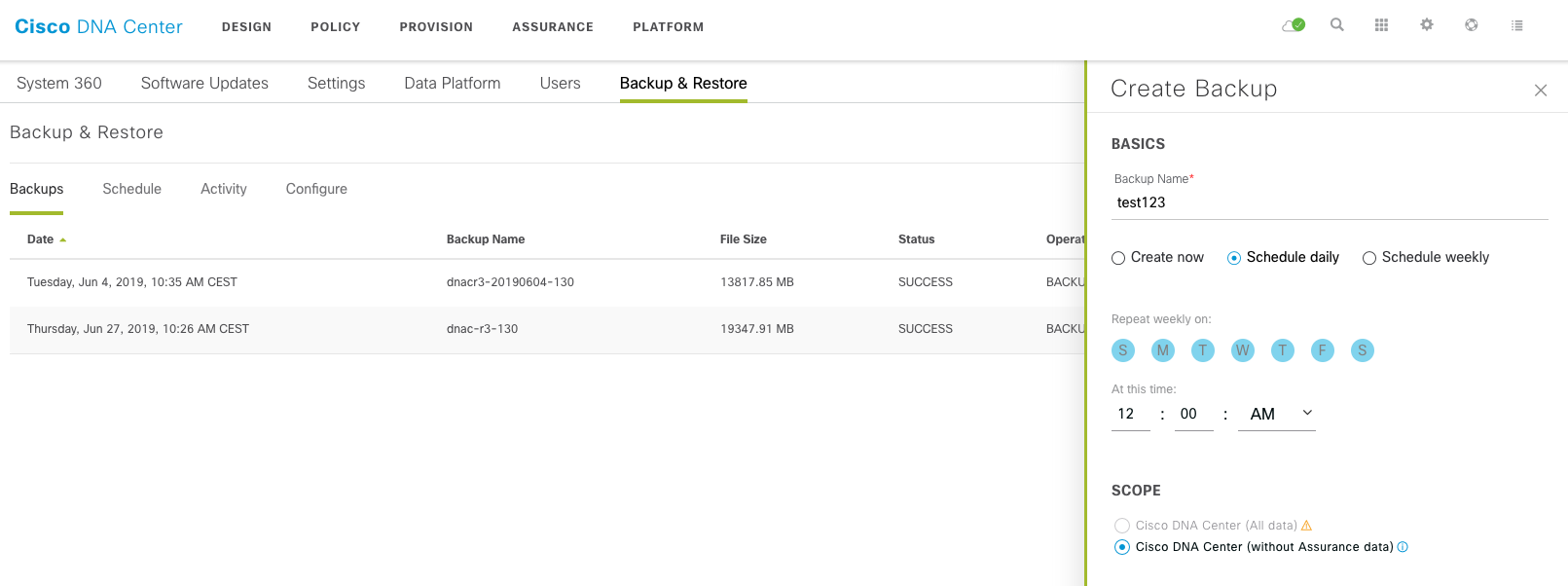Screen dimensions: 1568x586
Task: Click the Backup Name input field
Action: [1330, 202]
